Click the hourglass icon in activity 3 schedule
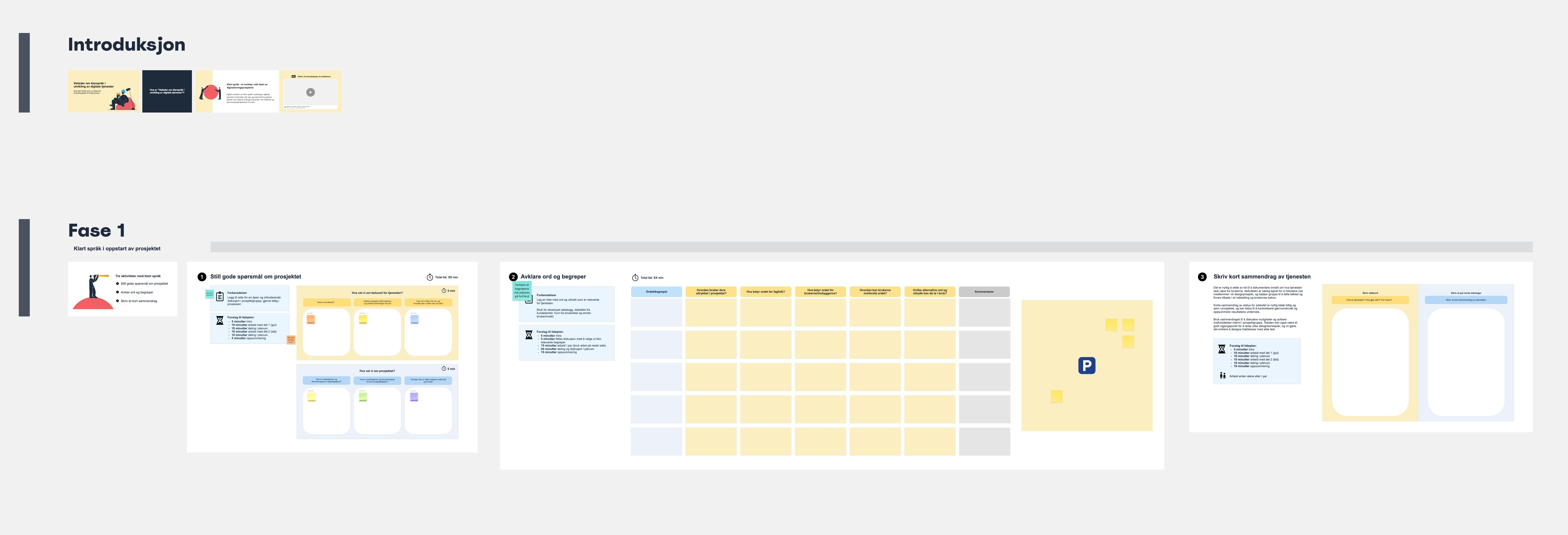Image resolution: width=1568 pixels, height=535 pixels. click(1221, 349)
